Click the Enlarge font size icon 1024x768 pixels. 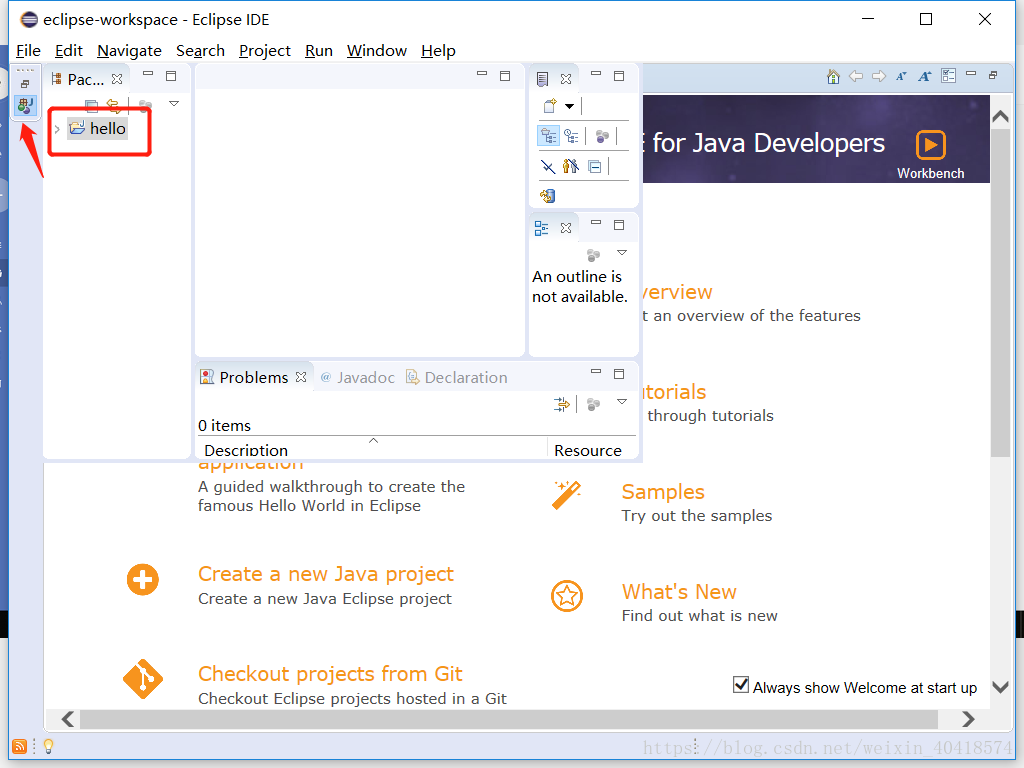tap(924, 76)
